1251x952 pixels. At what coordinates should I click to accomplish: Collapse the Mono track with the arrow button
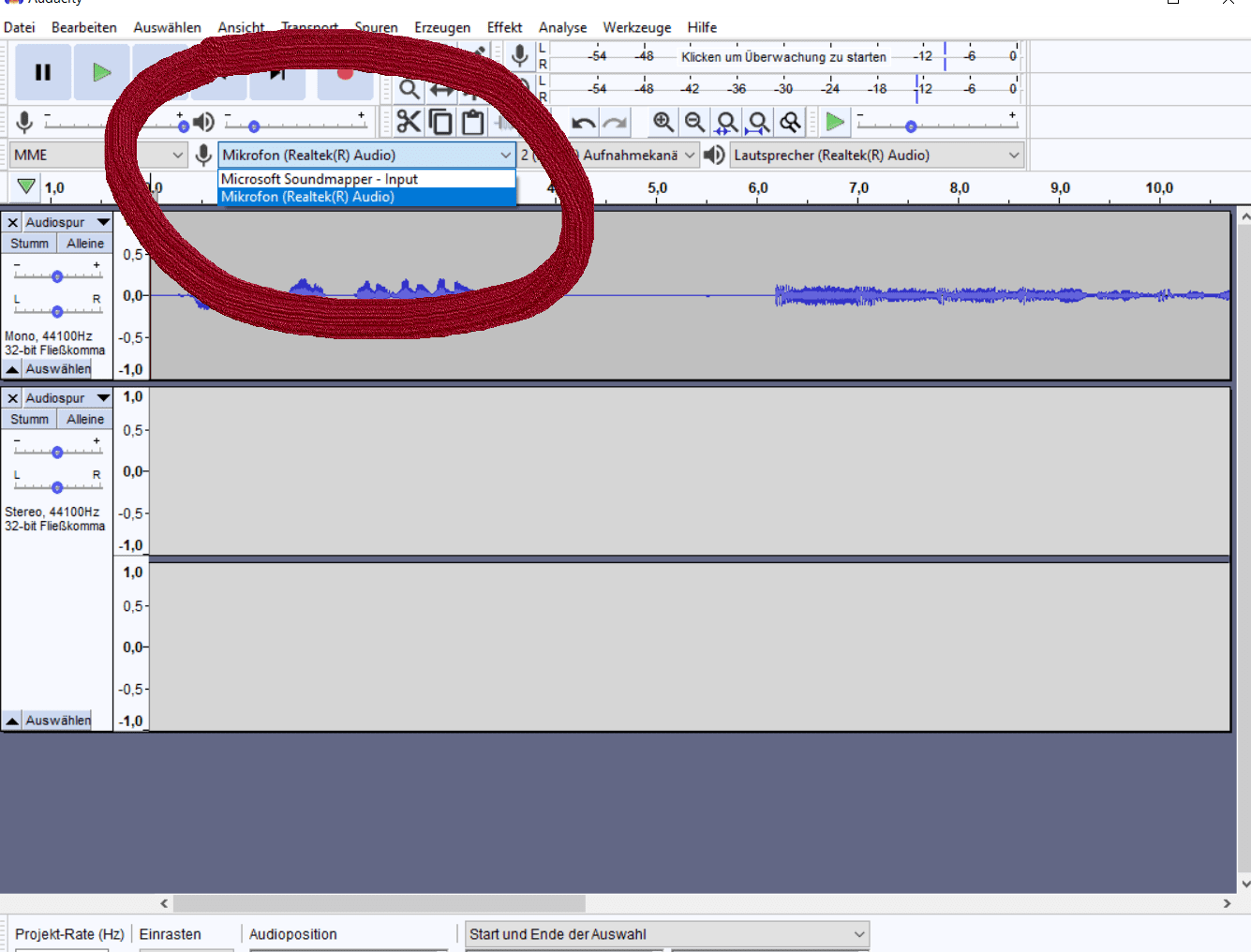[12, 369]
